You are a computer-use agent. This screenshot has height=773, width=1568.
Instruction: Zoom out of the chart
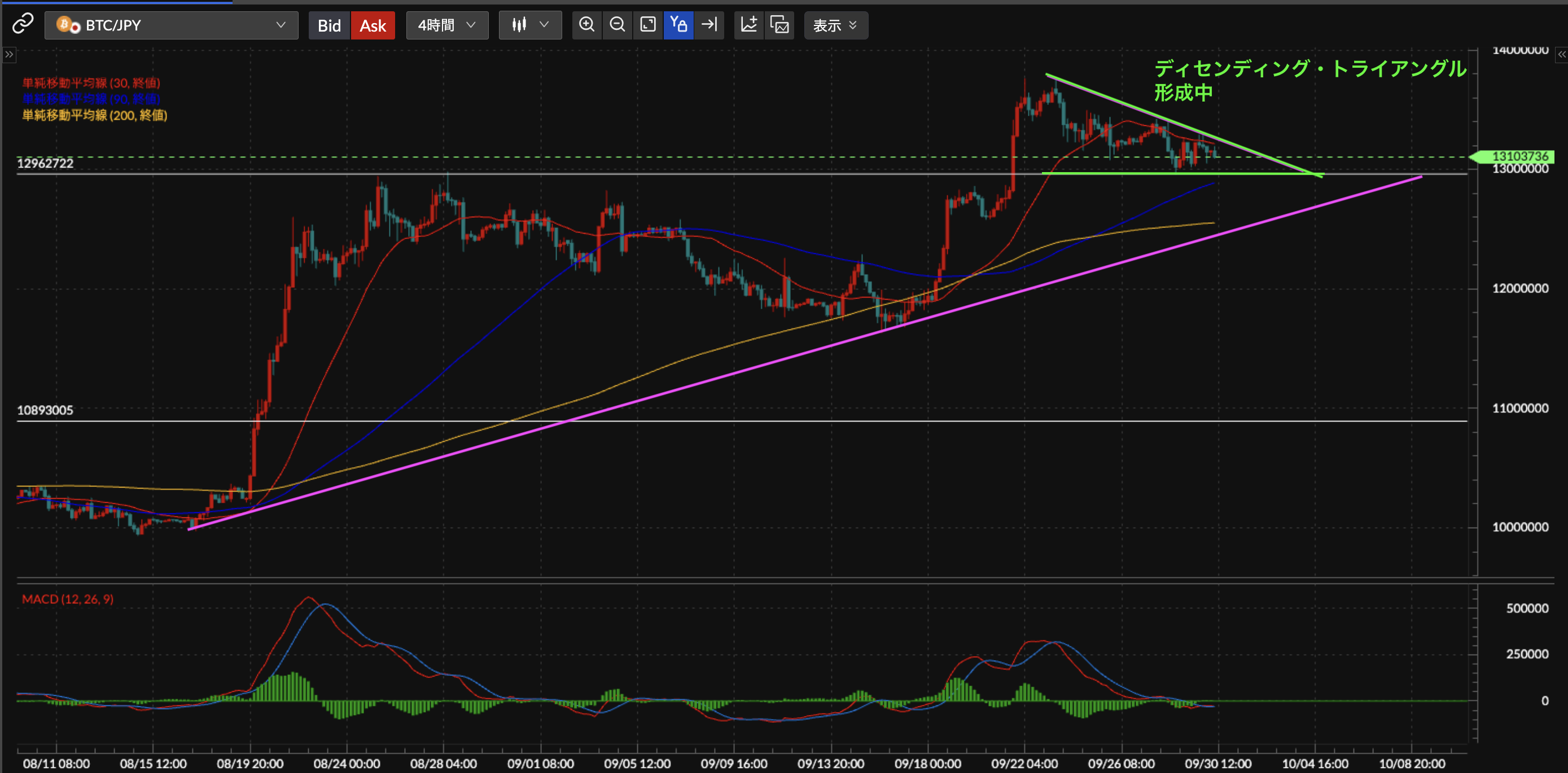(617, 25)
